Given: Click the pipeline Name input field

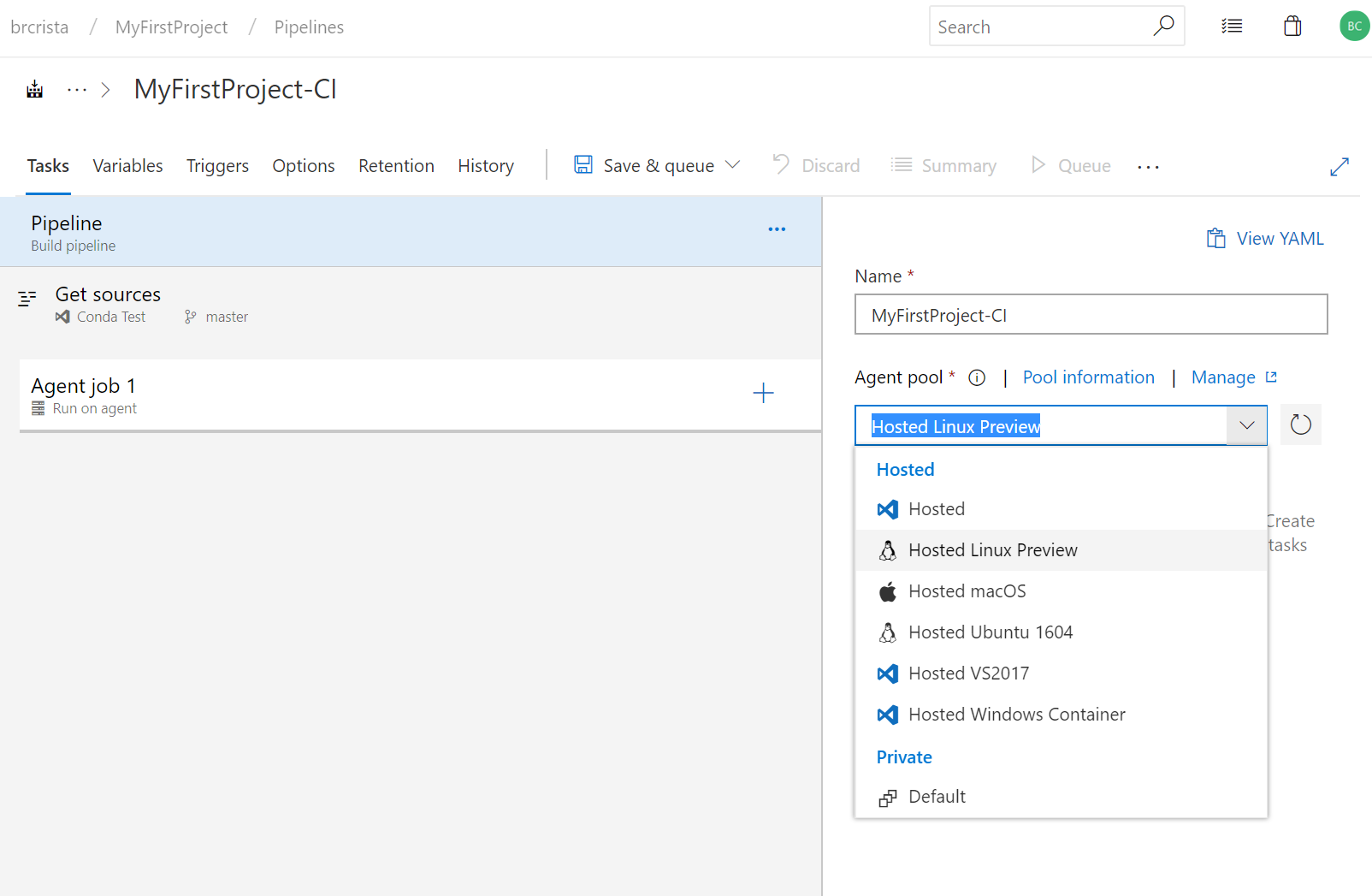Looking at the screenshot, I should click(x=1091, y=314).
